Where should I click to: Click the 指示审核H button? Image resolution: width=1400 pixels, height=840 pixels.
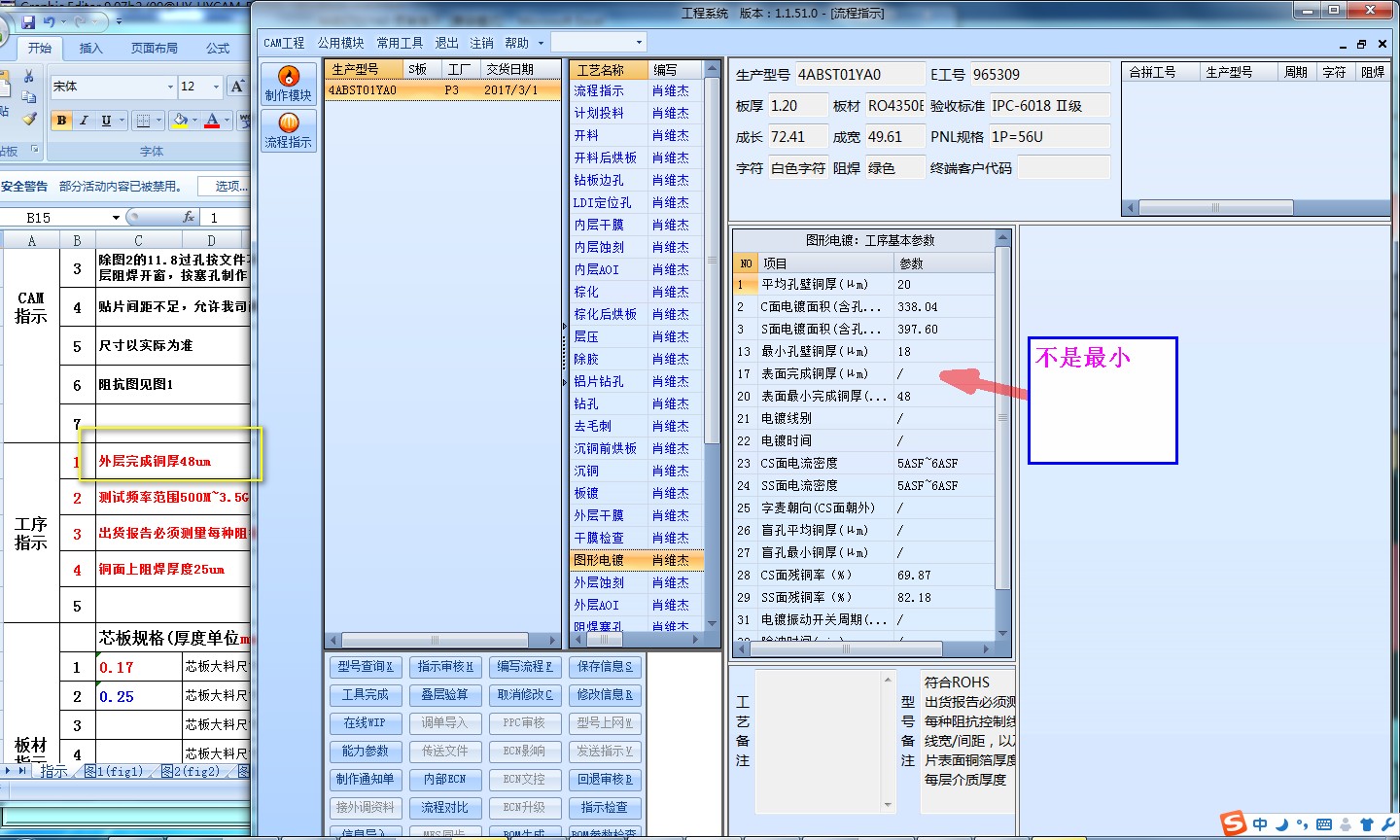445,666
